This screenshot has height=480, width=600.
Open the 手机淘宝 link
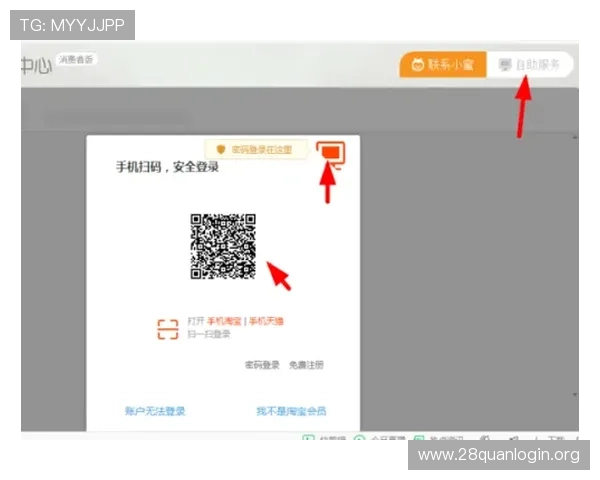224,321
